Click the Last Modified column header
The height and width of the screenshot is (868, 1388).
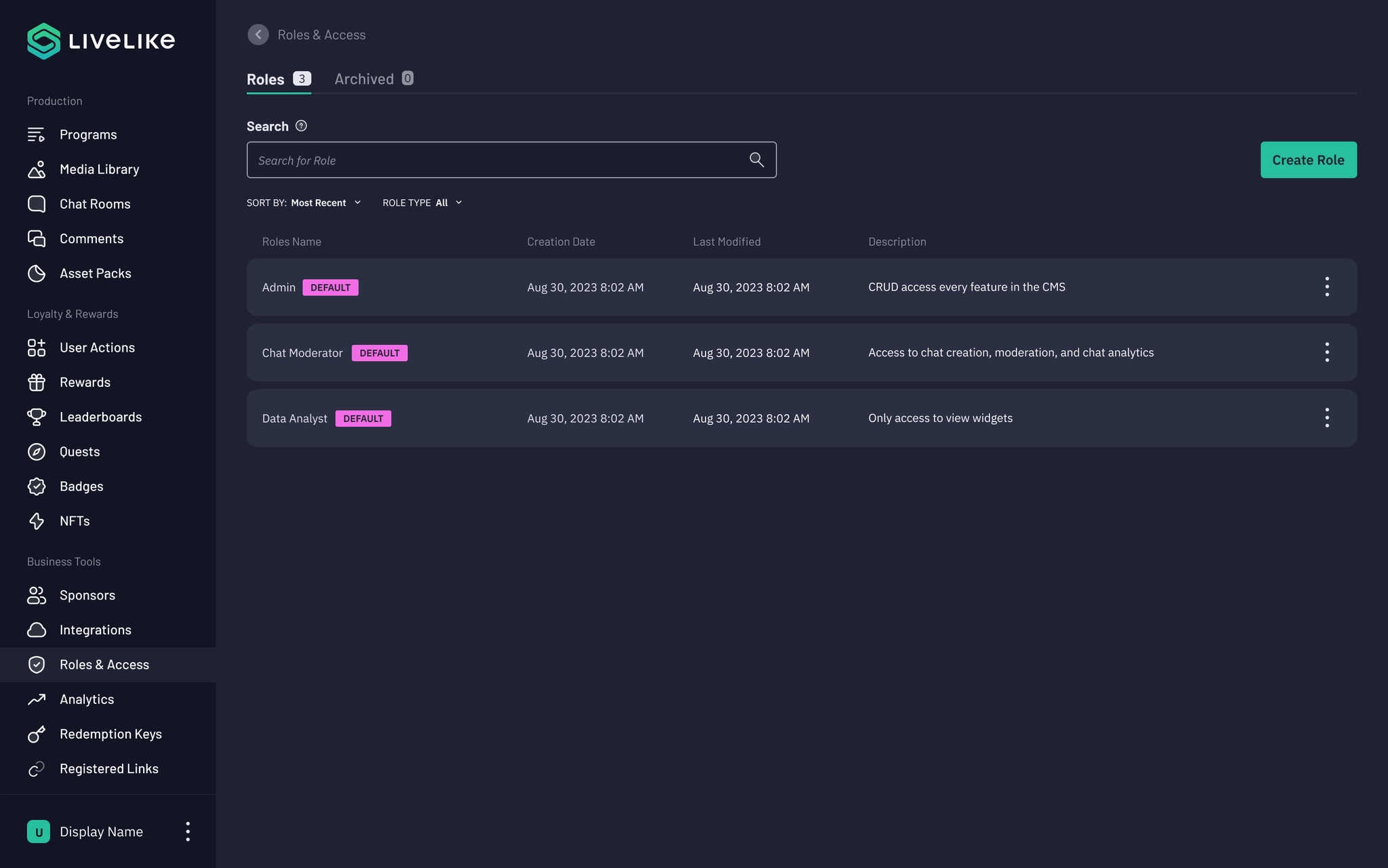point(727,242)
